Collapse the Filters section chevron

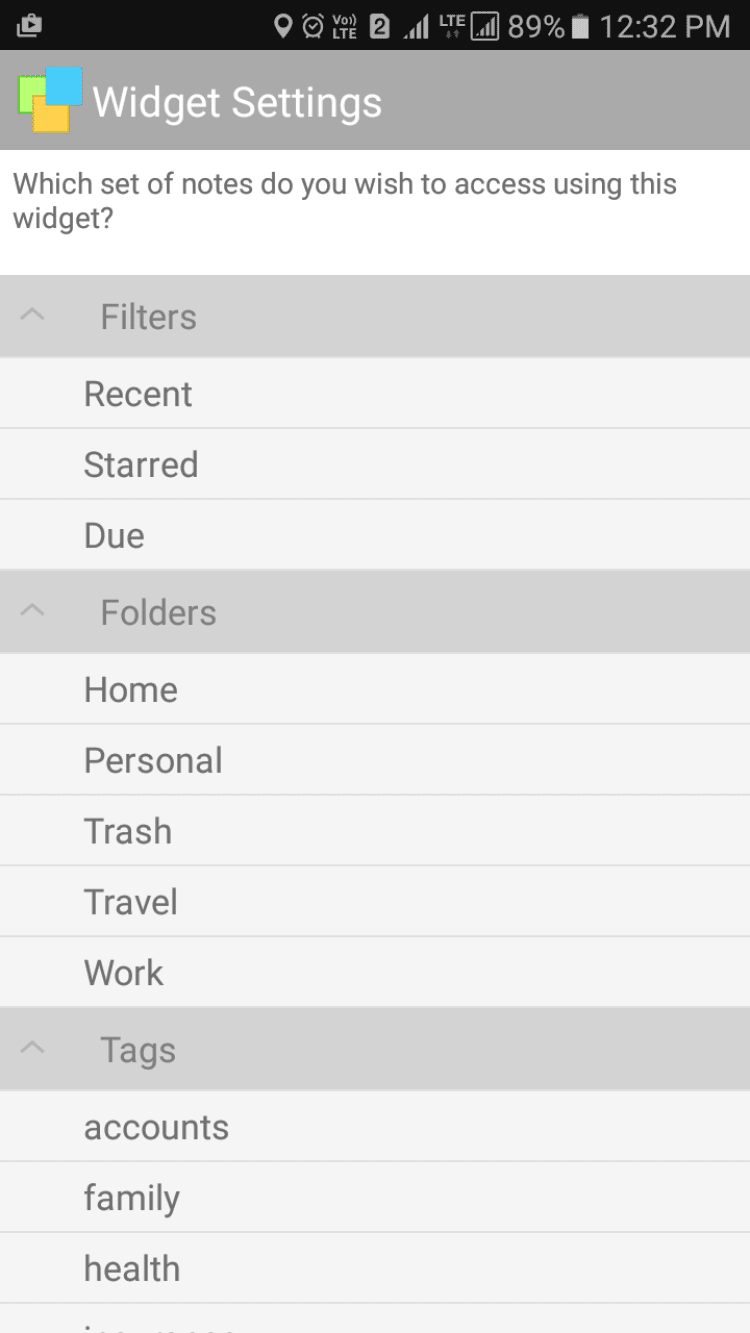(33, 316)
